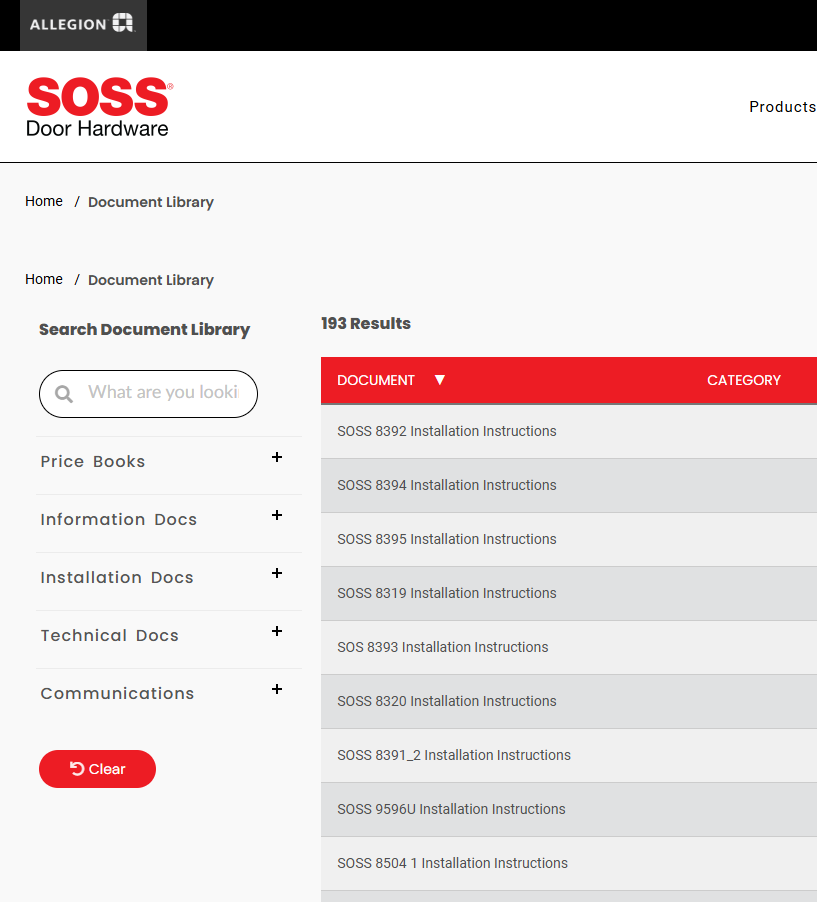This screenshot has width=817, height=902.
Task: Sort by the DOCUMENT column header
Action: [x=376, y=380]
